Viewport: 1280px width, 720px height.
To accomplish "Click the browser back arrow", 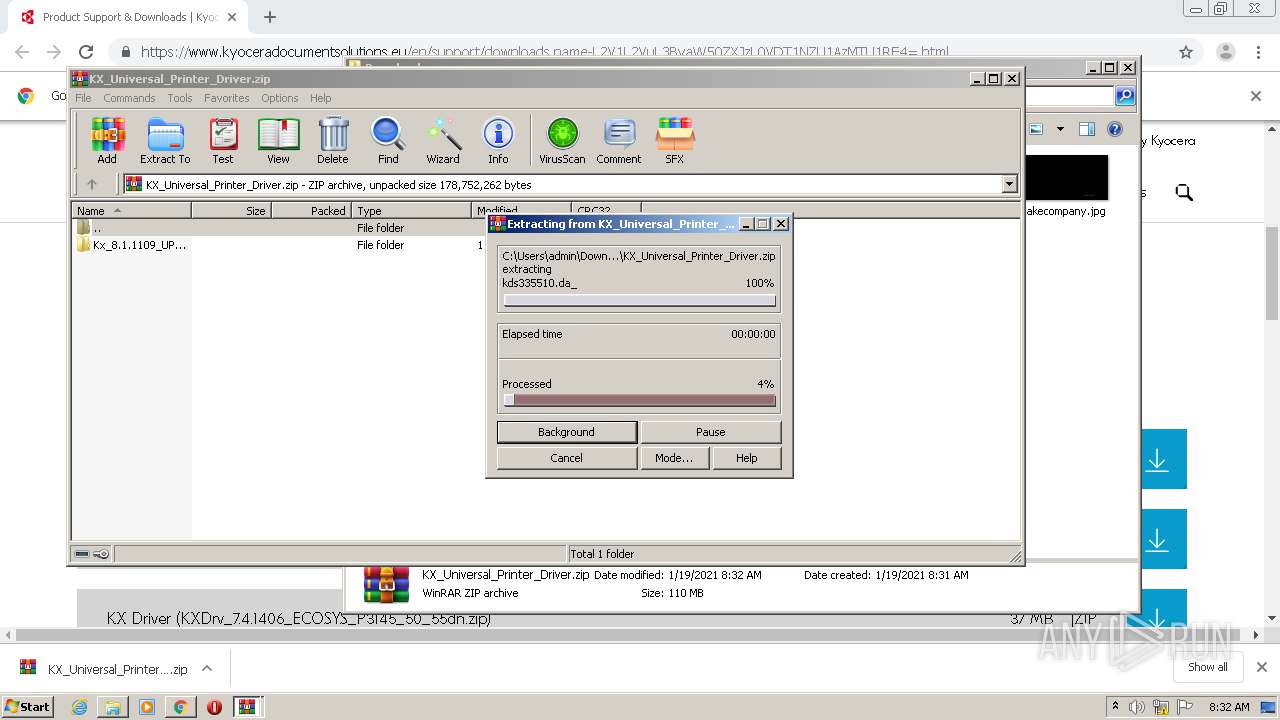I will coord(22,52).
